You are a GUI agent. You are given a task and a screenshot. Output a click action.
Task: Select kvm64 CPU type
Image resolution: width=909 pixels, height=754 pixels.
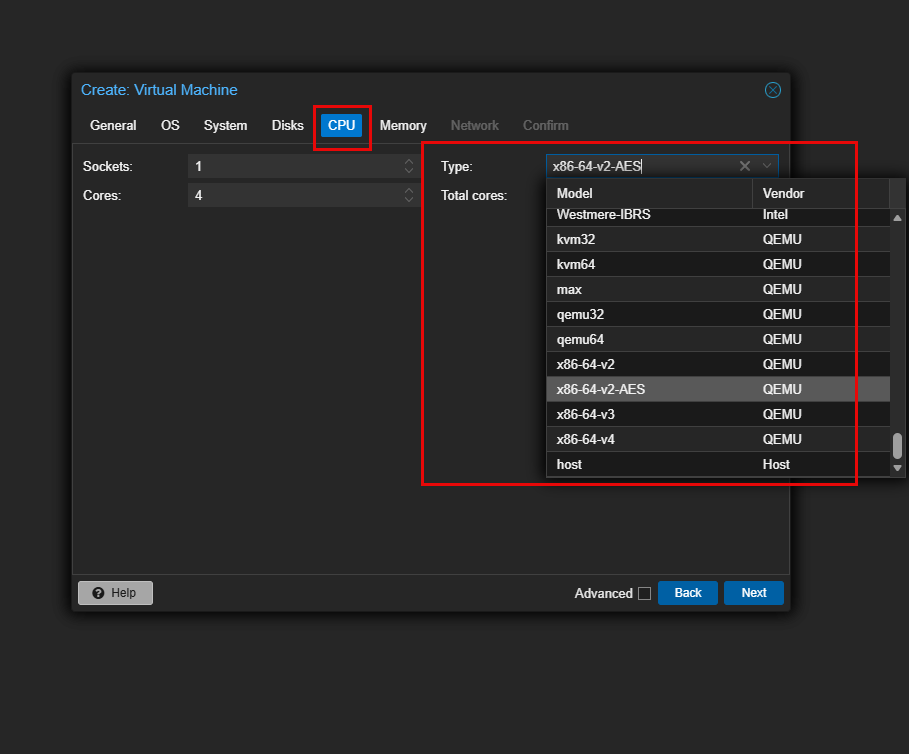pos(718,264)
